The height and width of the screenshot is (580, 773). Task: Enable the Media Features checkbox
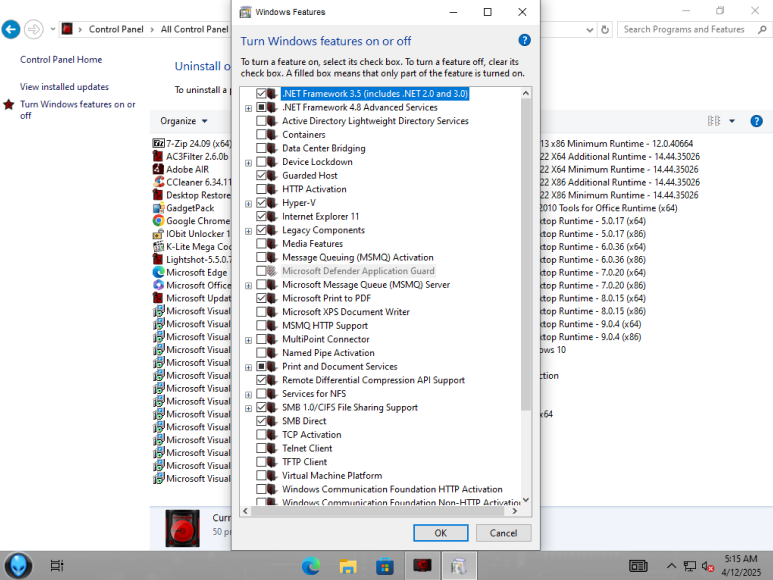pos(261,243)
